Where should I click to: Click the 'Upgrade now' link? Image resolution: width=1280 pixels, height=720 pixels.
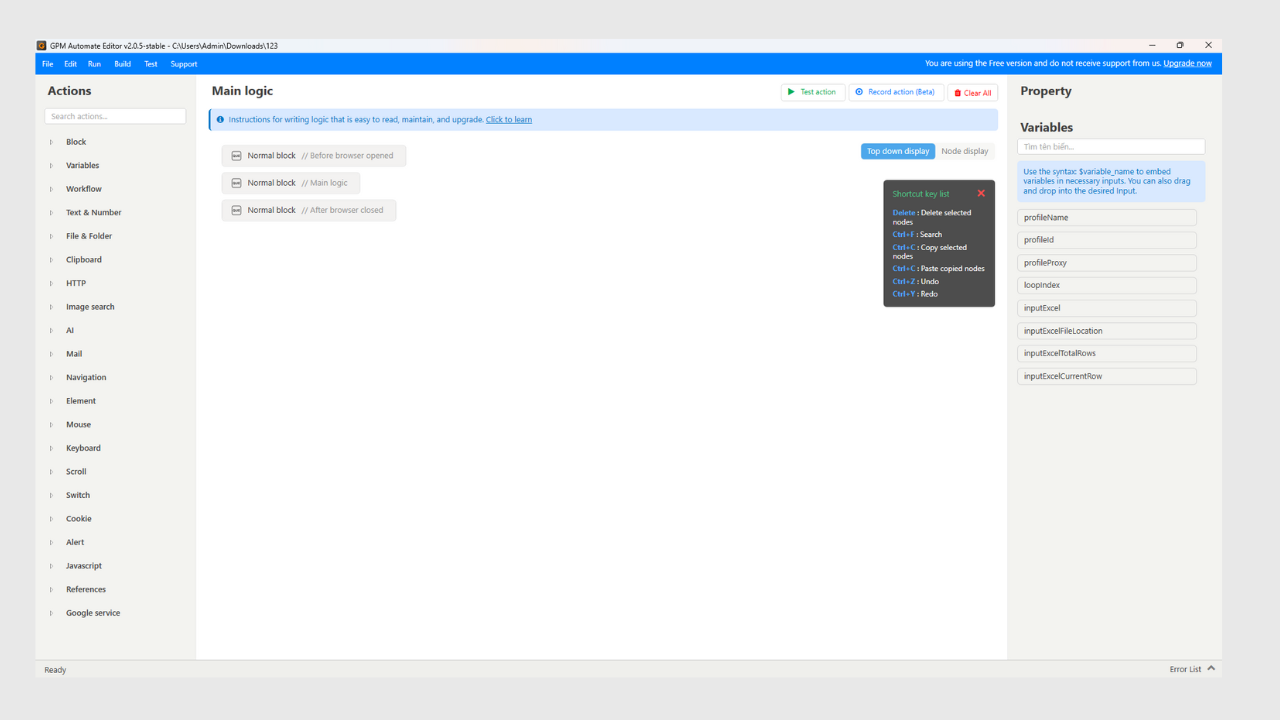(x=1187, y=63)
